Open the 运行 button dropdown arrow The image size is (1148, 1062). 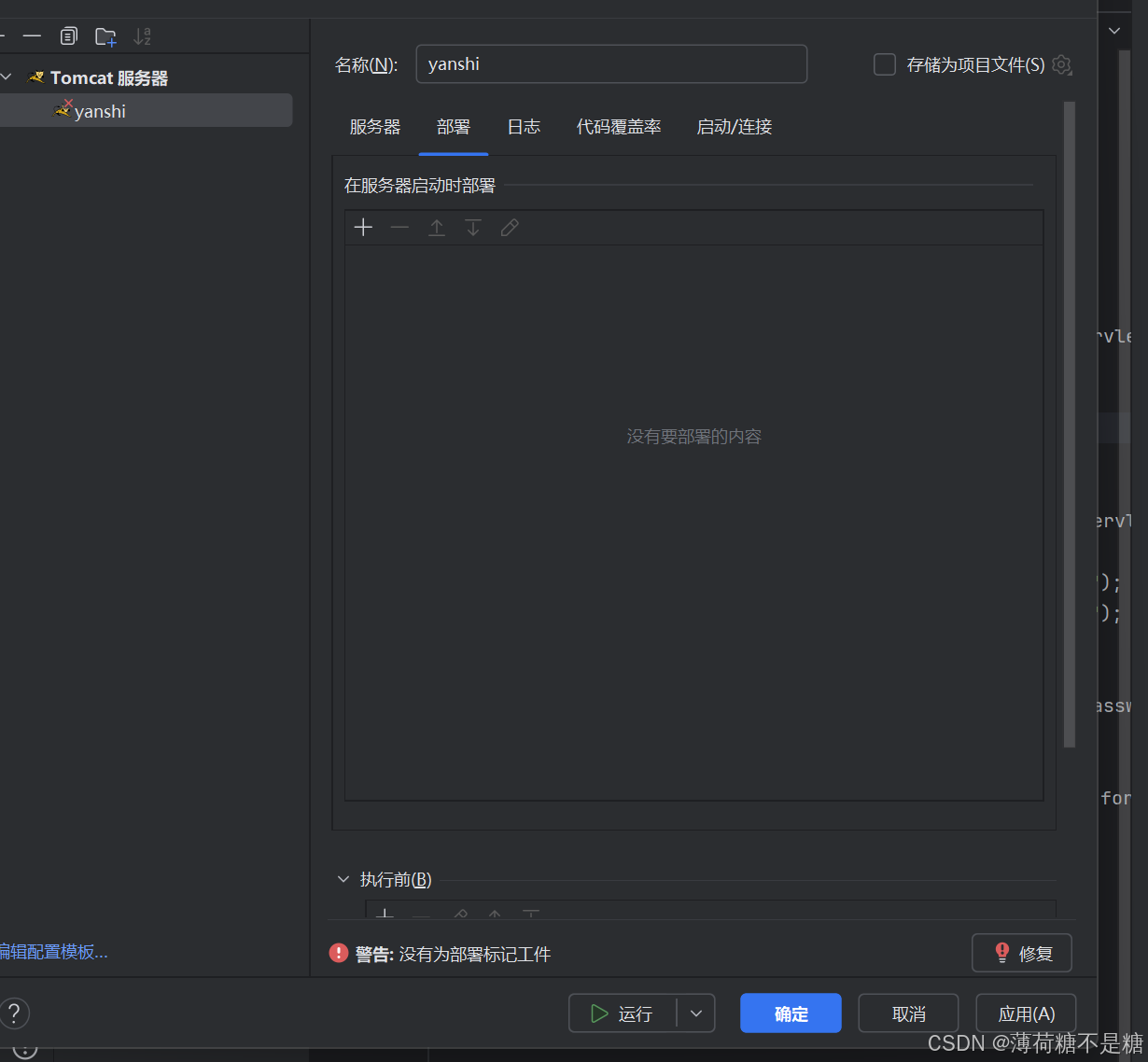coord(695,1013)
